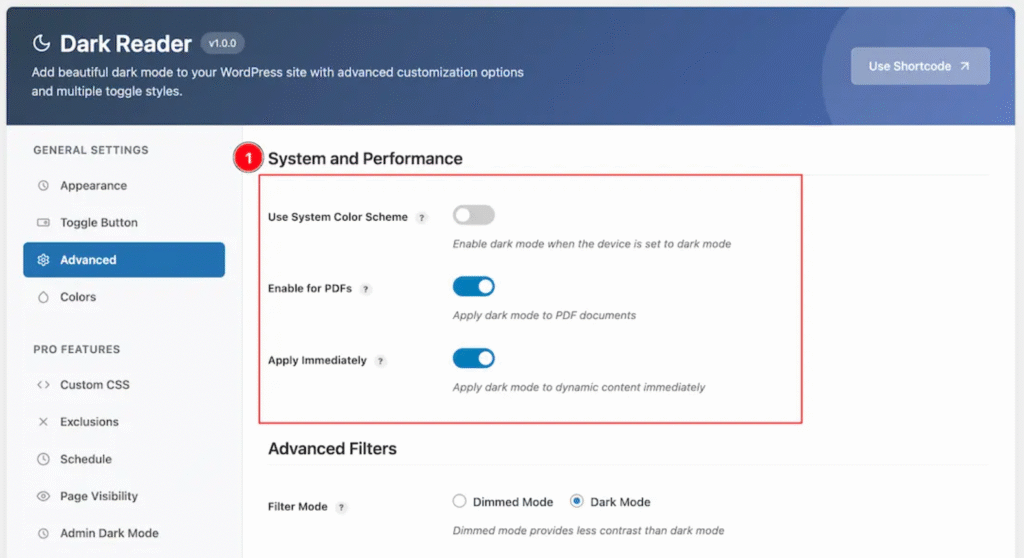This screenshot has width=1024, height=558.
Task: Open the Appearance settings section
Action: [x=124, y=186]
